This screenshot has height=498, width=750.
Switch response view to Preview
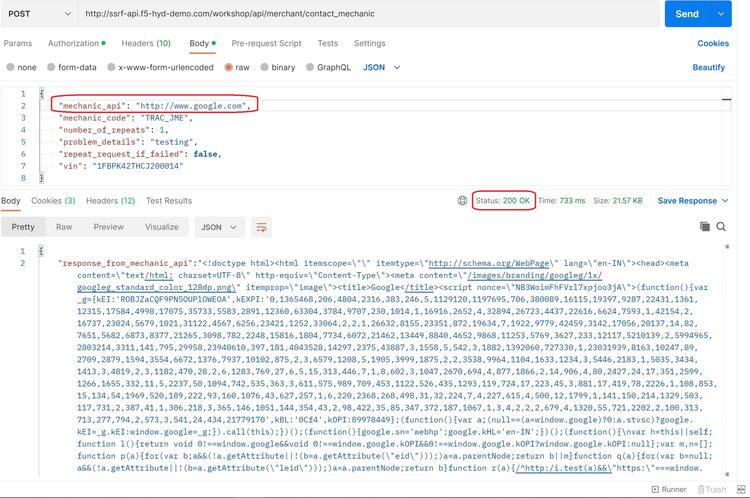[108, 227]
